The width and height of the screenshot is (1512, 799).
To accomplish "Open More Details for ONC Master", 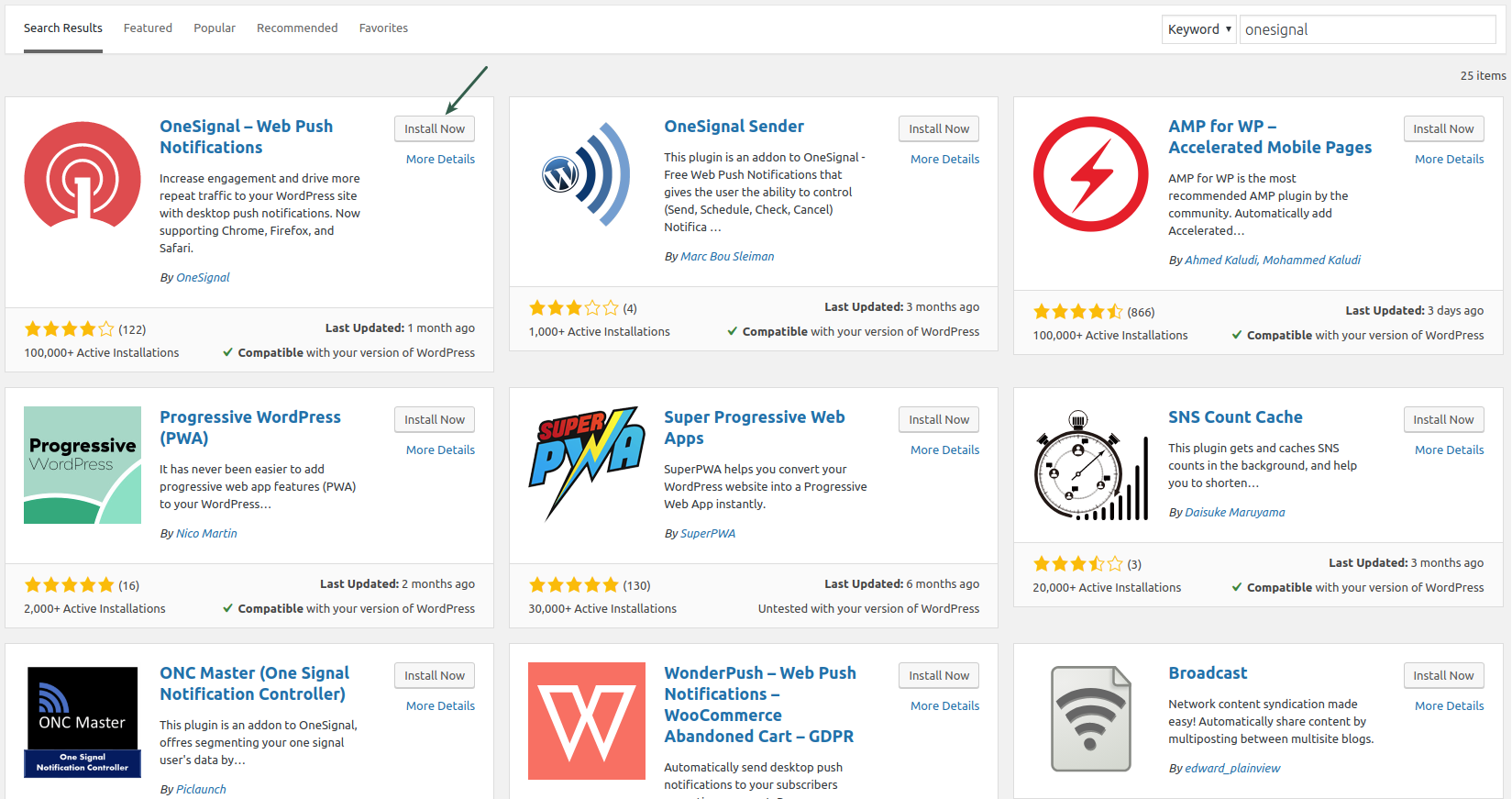I will [440, 705].
